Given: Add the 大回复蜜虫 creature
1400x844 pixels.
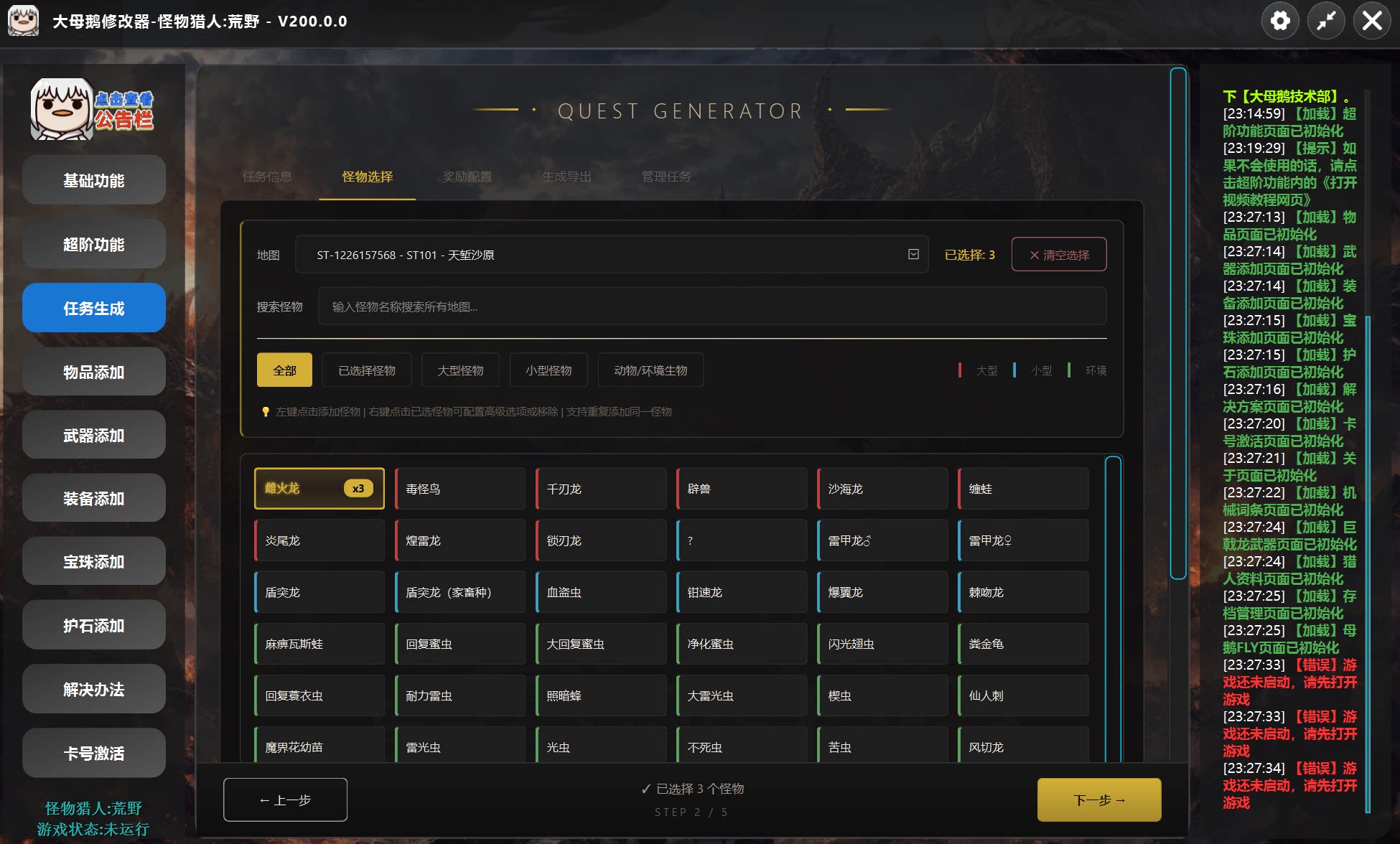Looking at the screenshot, I should pyautogui.click(x=601, y=644).
